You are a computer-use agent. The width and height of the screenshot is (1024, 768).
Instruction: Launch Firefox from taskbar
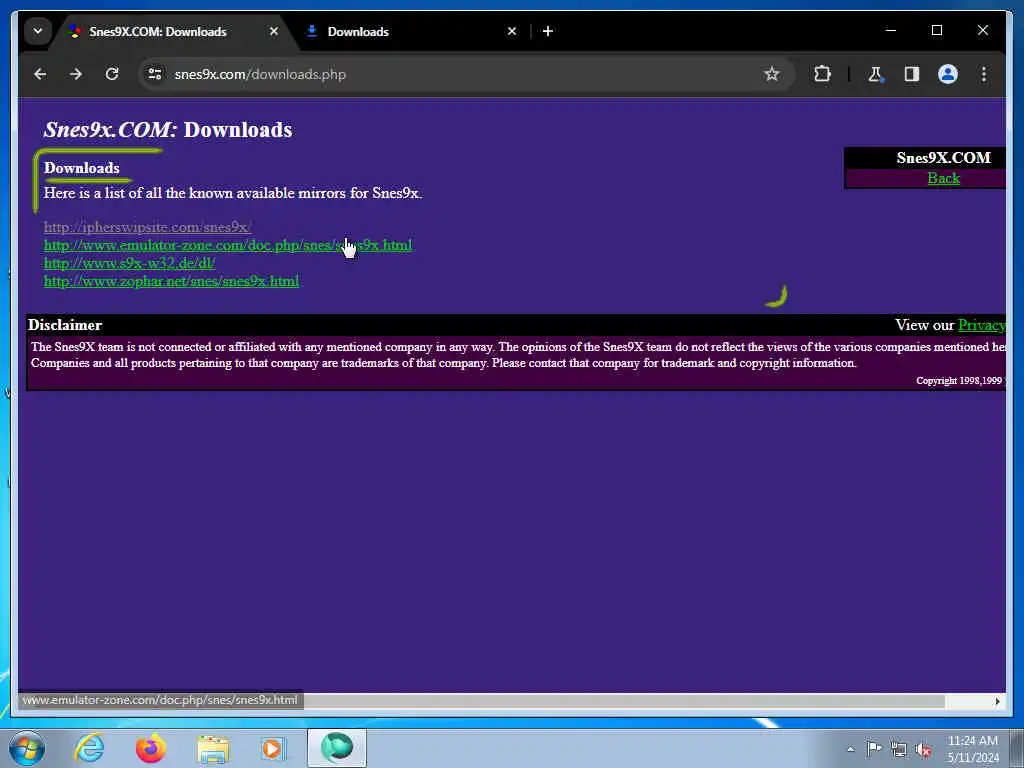(151, 748)
